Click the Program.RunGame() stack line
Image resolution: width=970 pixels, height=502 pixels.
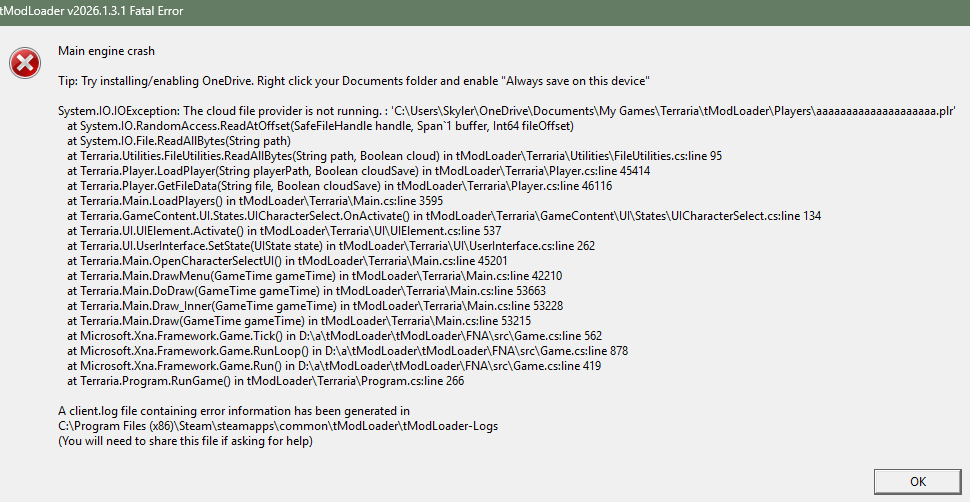pyautogui.click(x=266, y=381)
